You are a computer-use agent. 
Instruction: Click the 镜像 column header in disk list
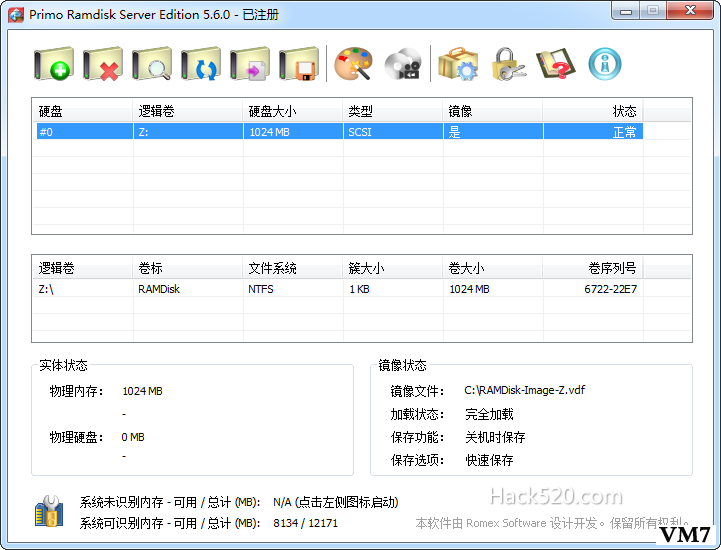pyautogui.click(x=492, y=111)
